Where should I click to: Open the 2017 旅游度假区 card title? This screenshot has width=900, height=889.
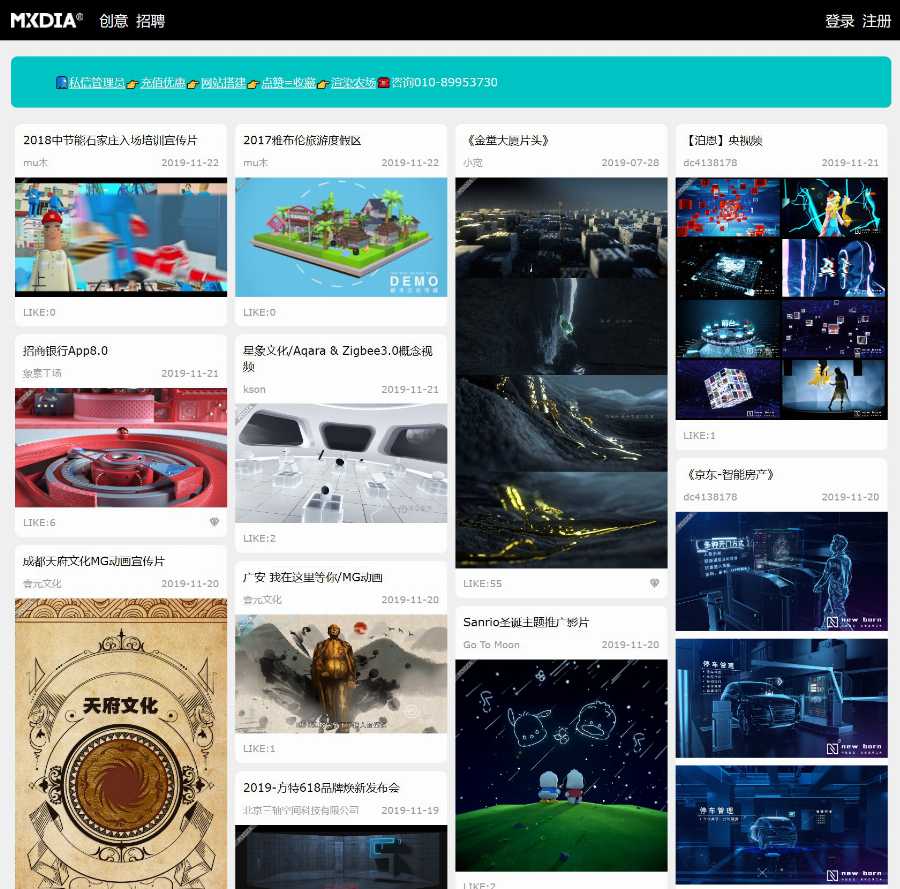coord(302,140)
